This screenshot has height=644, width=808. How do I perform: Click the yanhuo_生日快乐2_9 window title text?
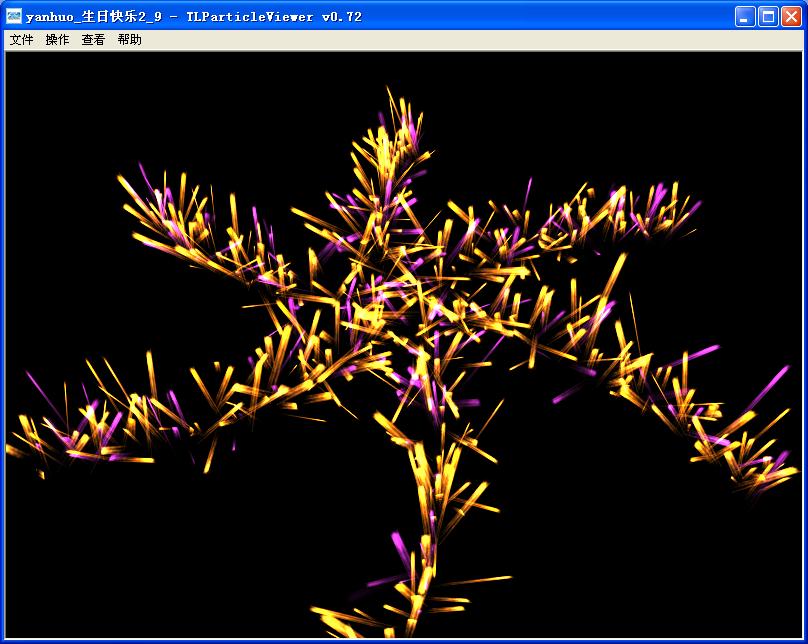click(x=94, y=17)
